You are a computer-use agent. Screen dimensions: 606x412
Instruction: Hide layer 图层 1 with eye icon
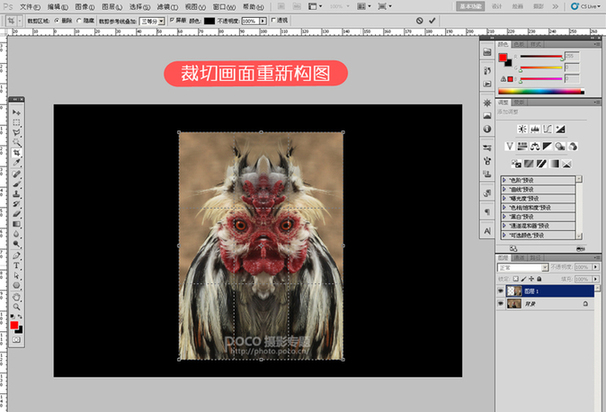click(x=501, y=290)
